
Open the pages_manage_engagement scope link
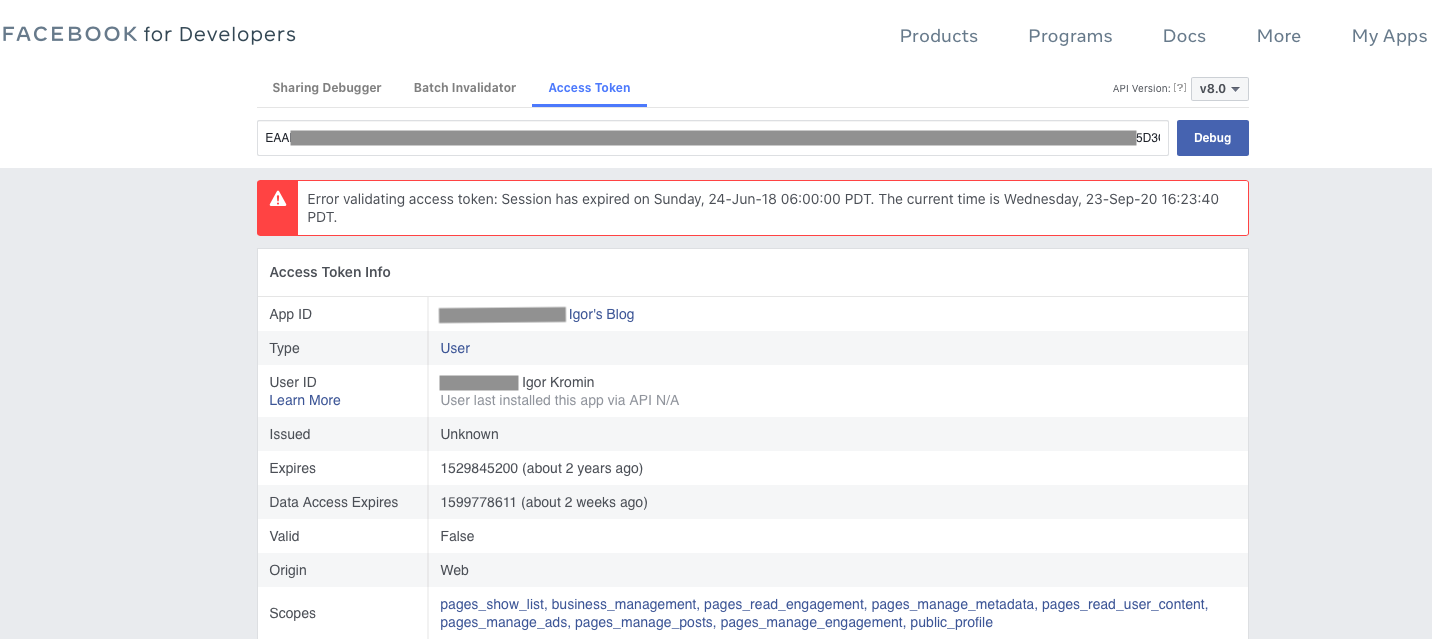(811, 622)
